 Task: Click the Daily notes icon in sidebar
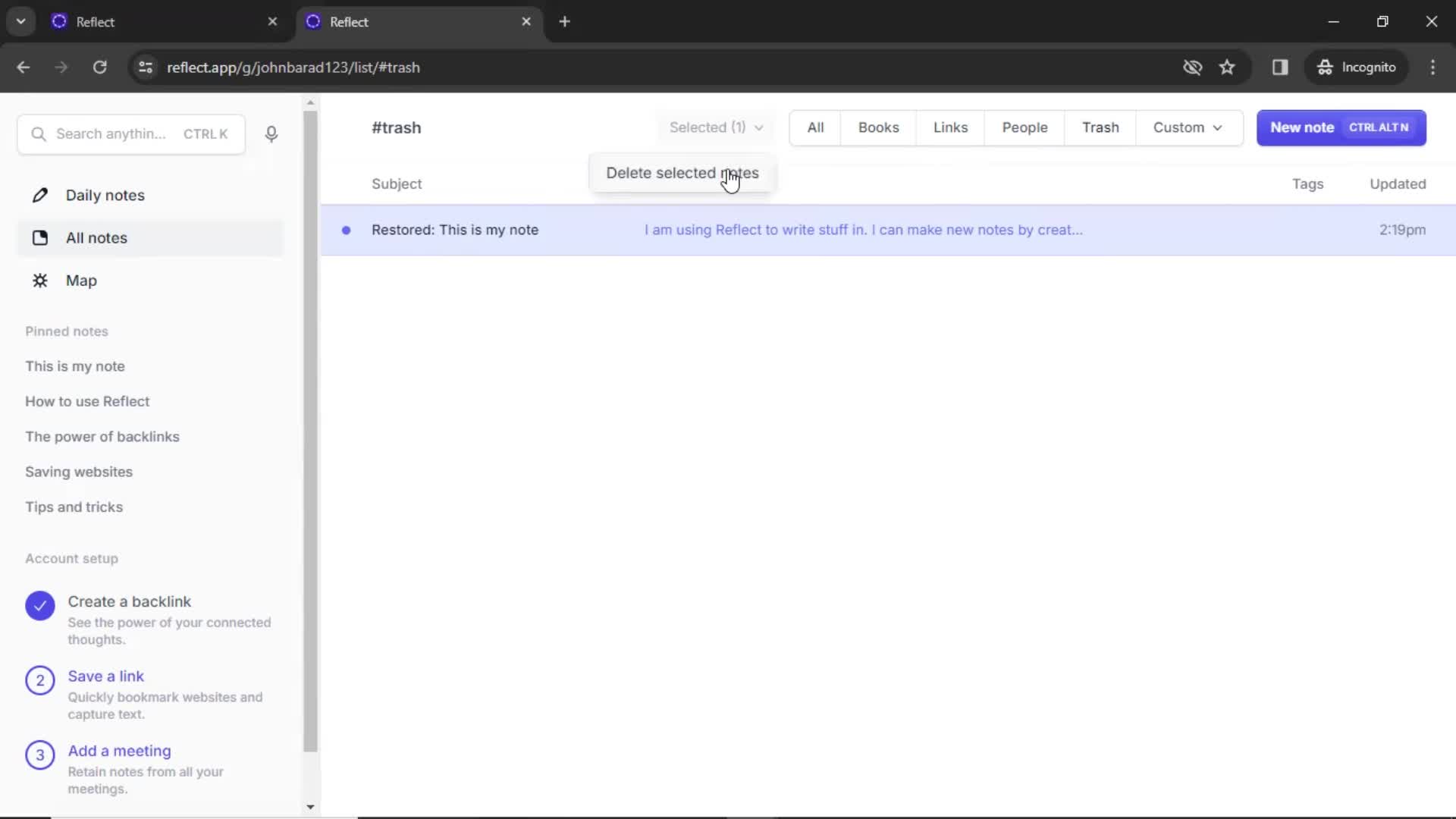pos(40,194)
